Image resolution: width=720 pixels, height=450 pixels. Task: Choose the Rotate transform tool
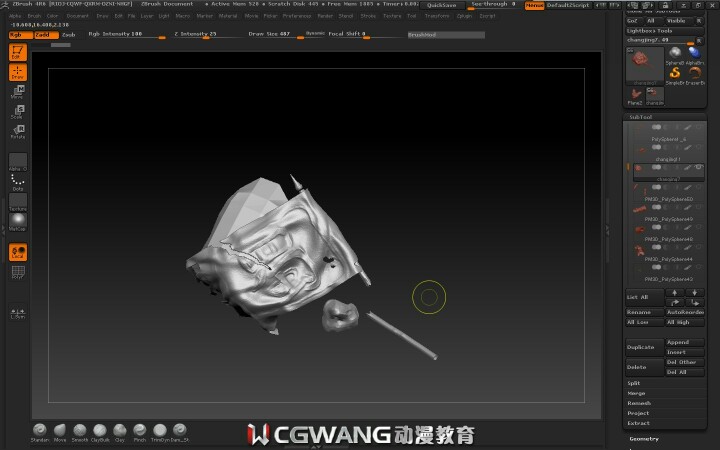click(x=18, y=132)
